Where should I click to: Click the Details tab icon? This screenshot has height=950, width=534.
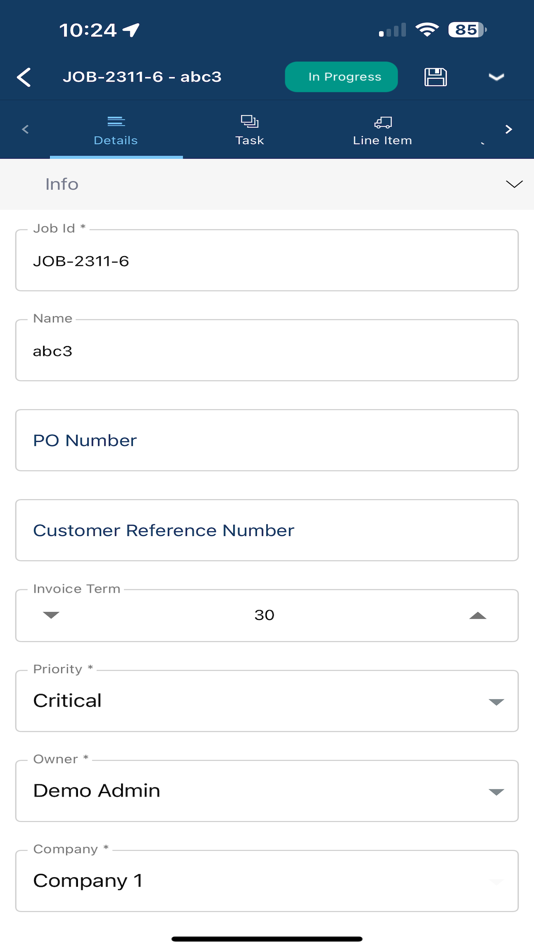click(x=116, y=122)
